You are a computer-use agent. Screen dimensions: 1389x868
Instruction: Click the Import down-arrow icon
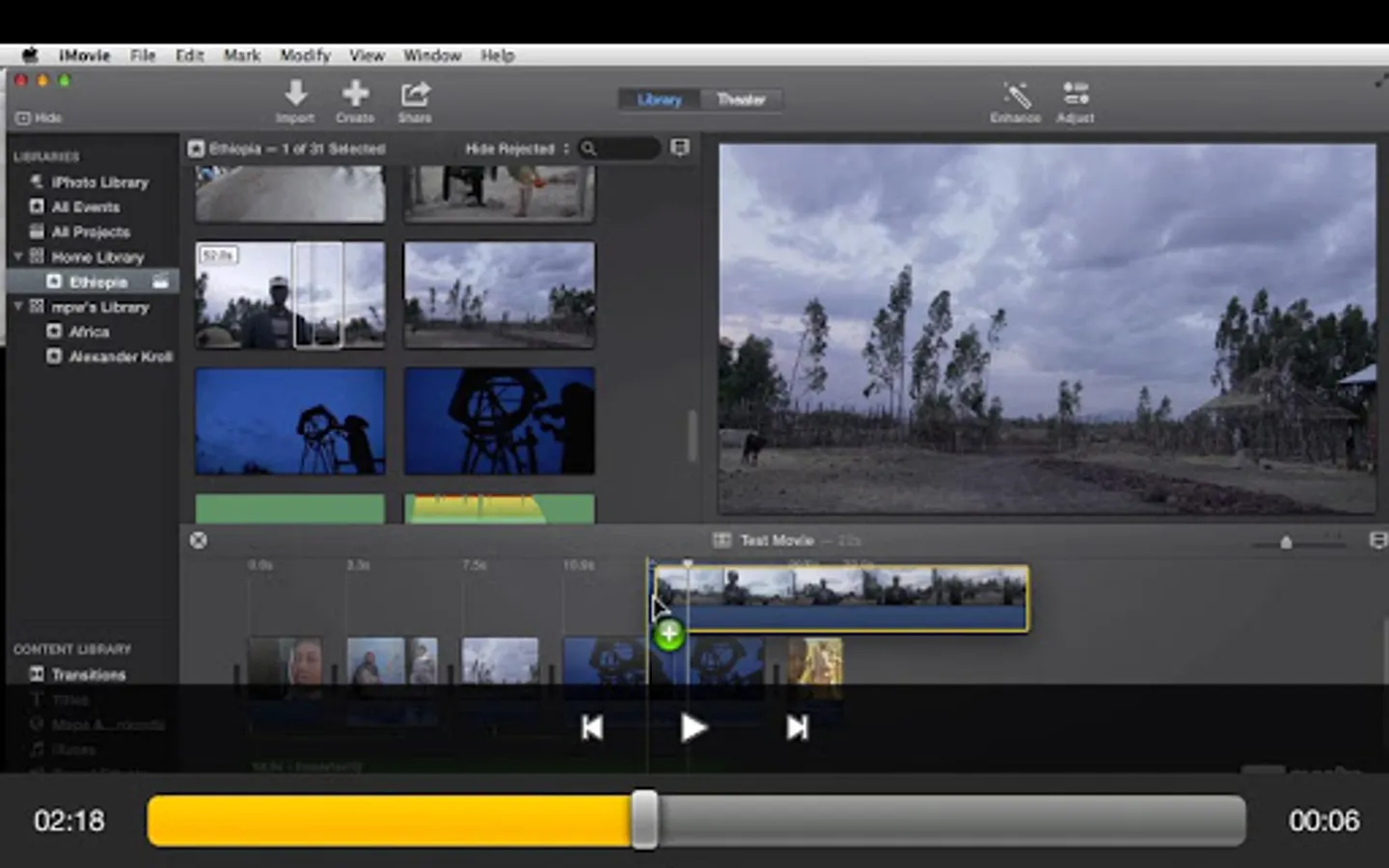click(295, 95)
